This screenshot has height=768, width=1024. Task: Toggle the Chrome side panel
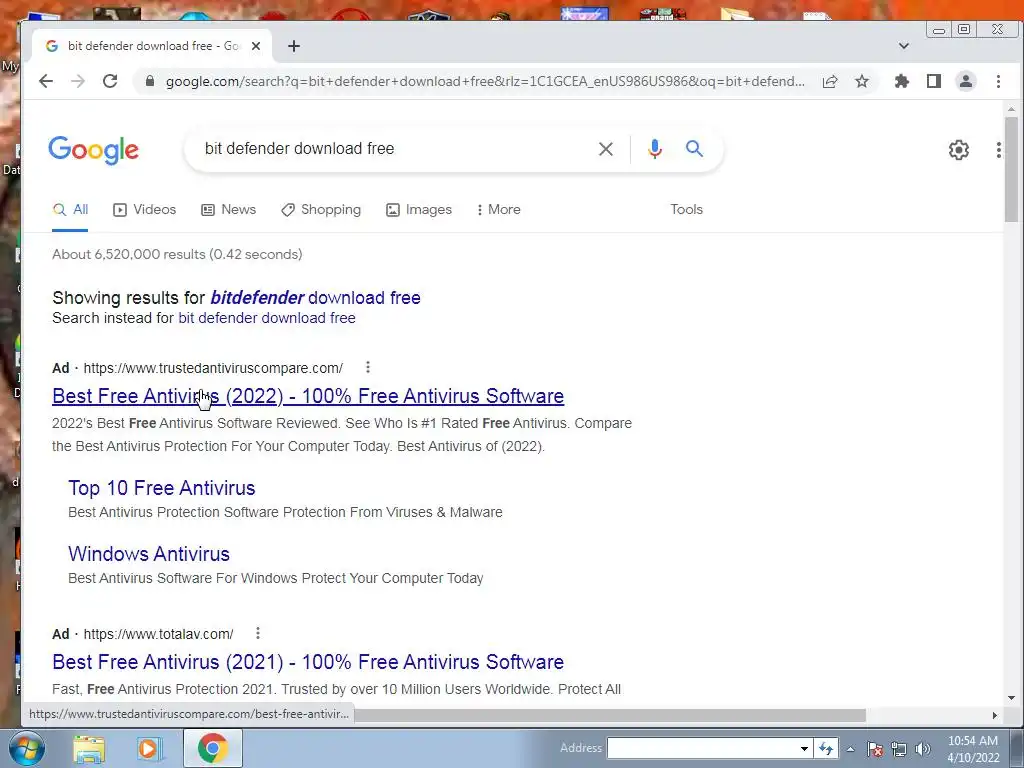point(934,81)
